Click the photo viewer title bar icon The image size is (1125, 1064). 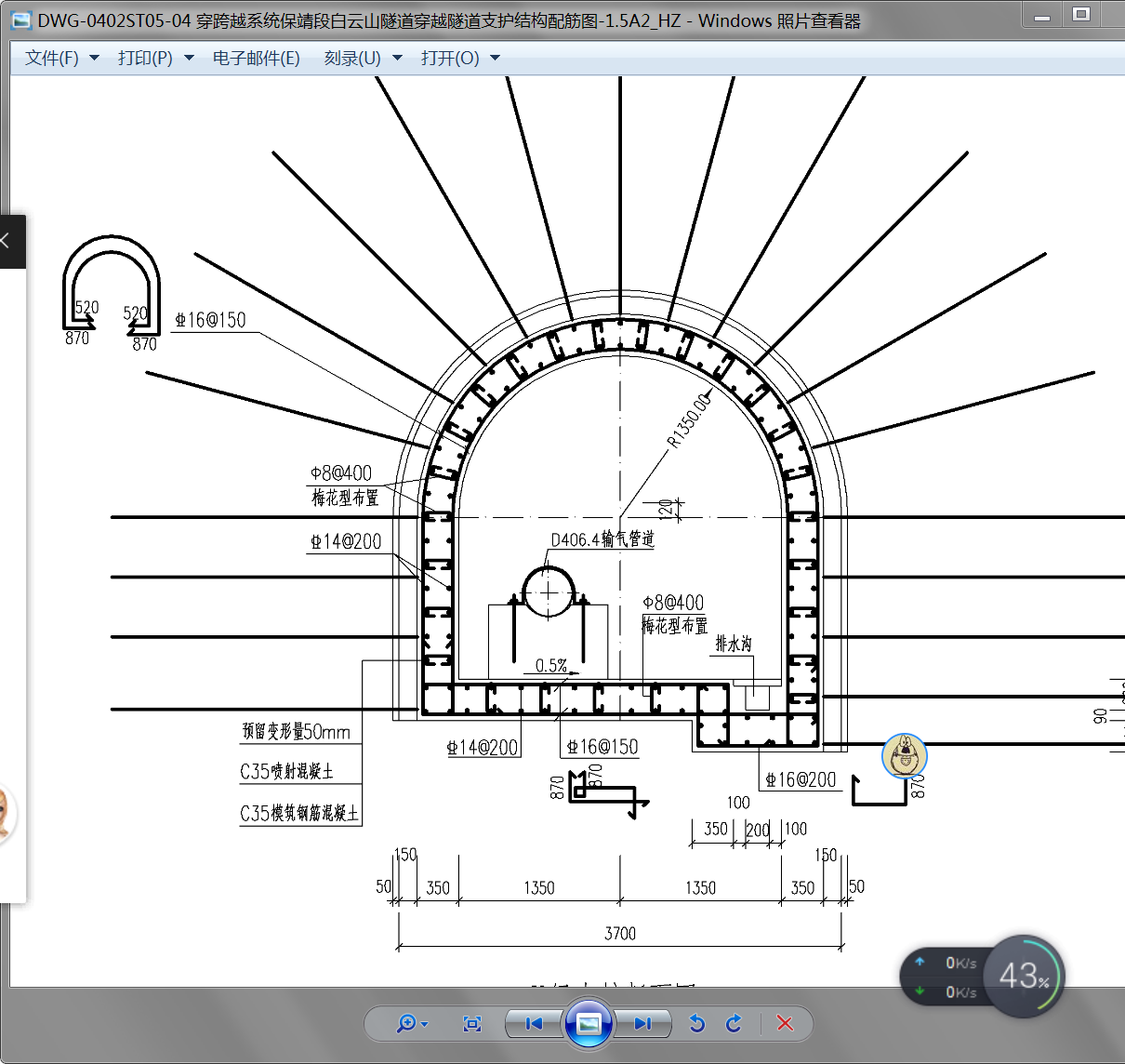(20, 20)
